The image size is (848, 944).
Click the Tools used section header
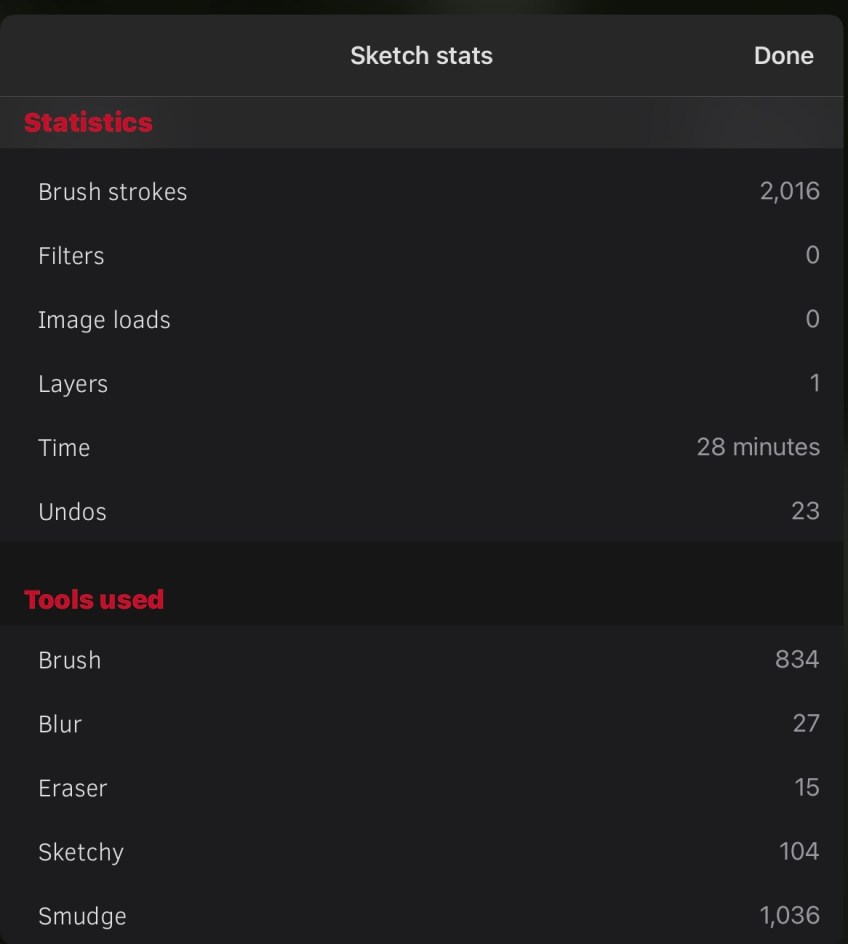tap(94, 600)
